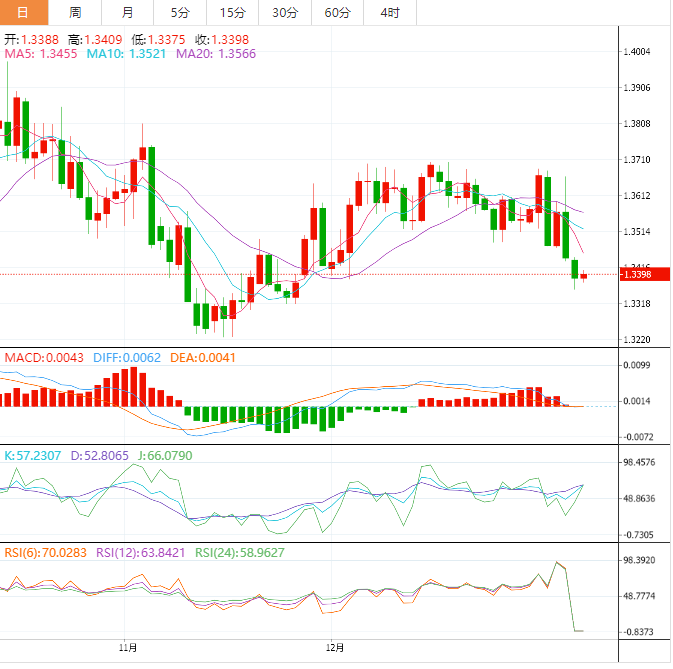Click the 1.3514 price axis label
The image size is (673, 669).
click(637, 232)
